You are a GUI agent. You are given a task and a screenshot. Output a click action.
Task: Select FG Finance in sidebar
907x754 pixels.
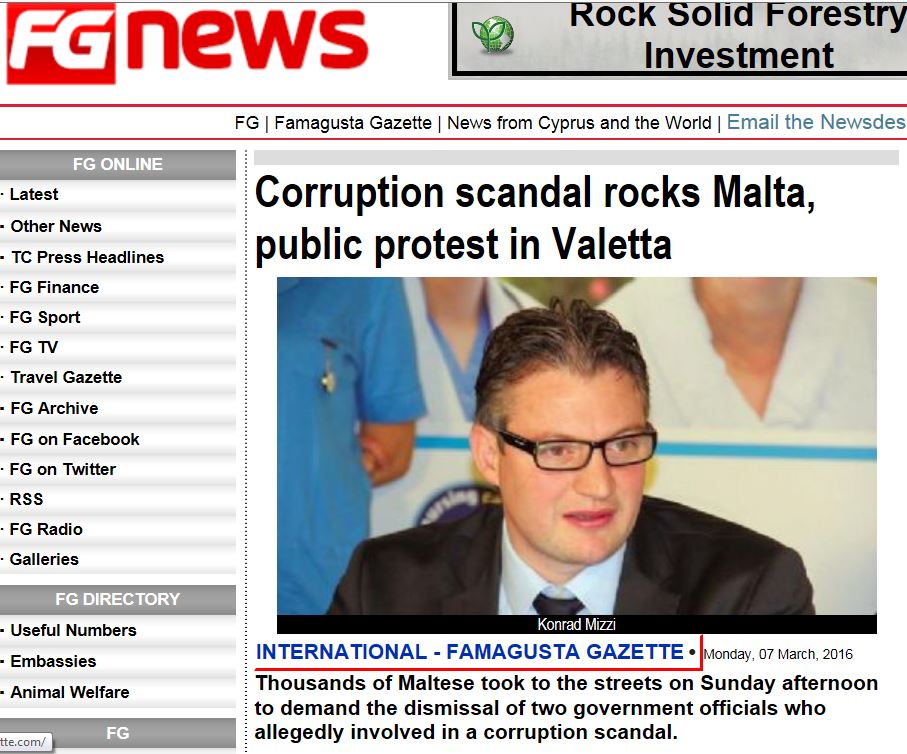(x=54, y=287)
